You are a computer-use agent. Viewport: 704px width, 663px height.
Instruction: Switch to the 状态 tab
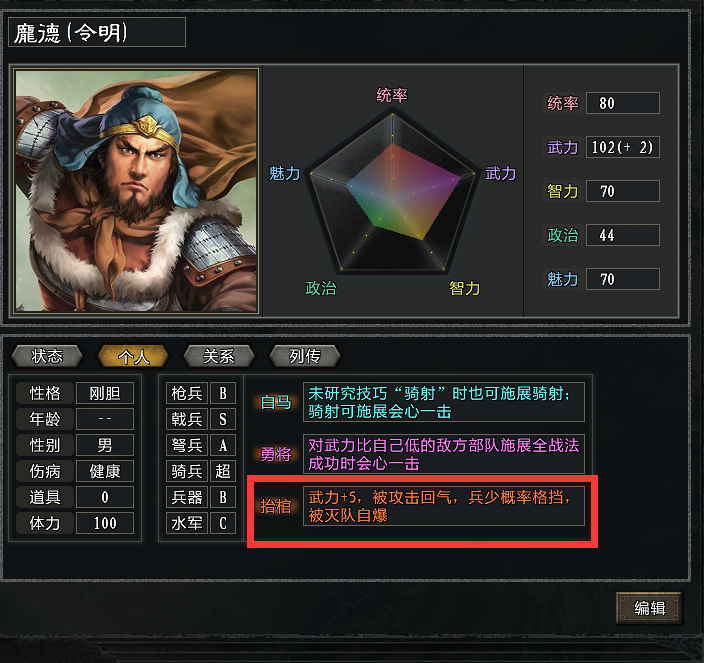(47, 356)
